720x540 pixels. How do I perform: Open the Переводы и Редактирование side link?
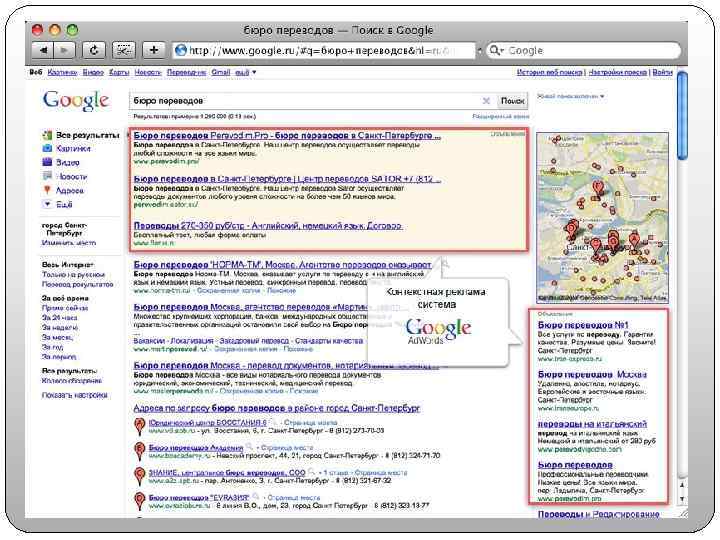coord(598,514)
